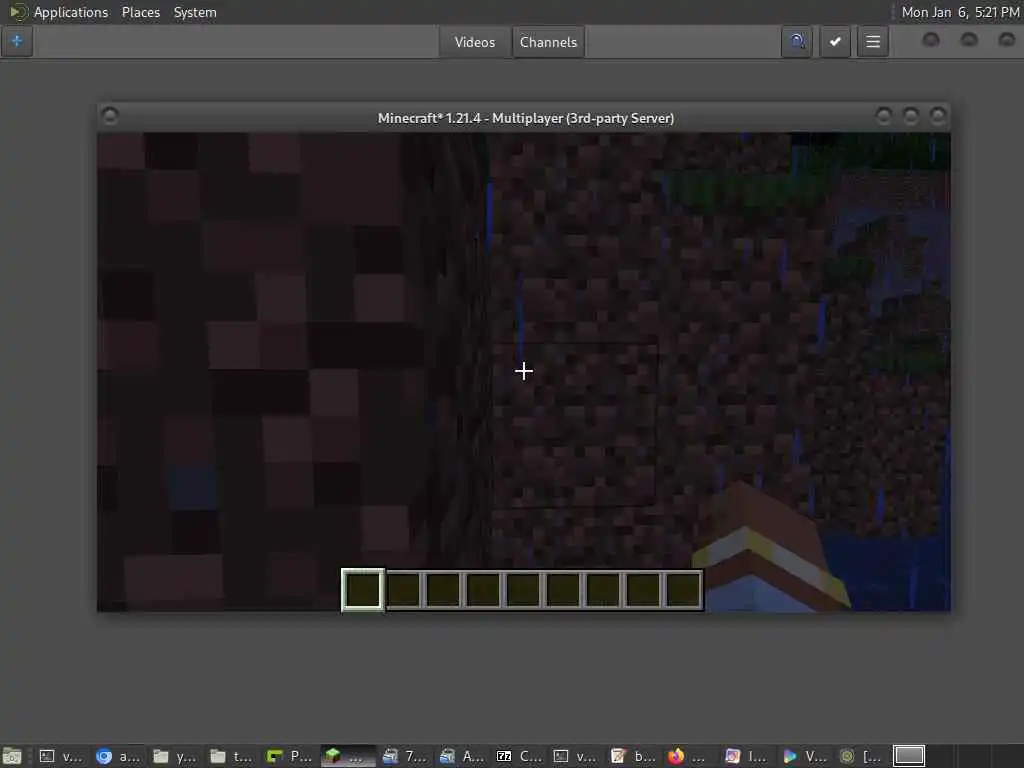Switch to the '[...' taskbar entry

point(861,756)
